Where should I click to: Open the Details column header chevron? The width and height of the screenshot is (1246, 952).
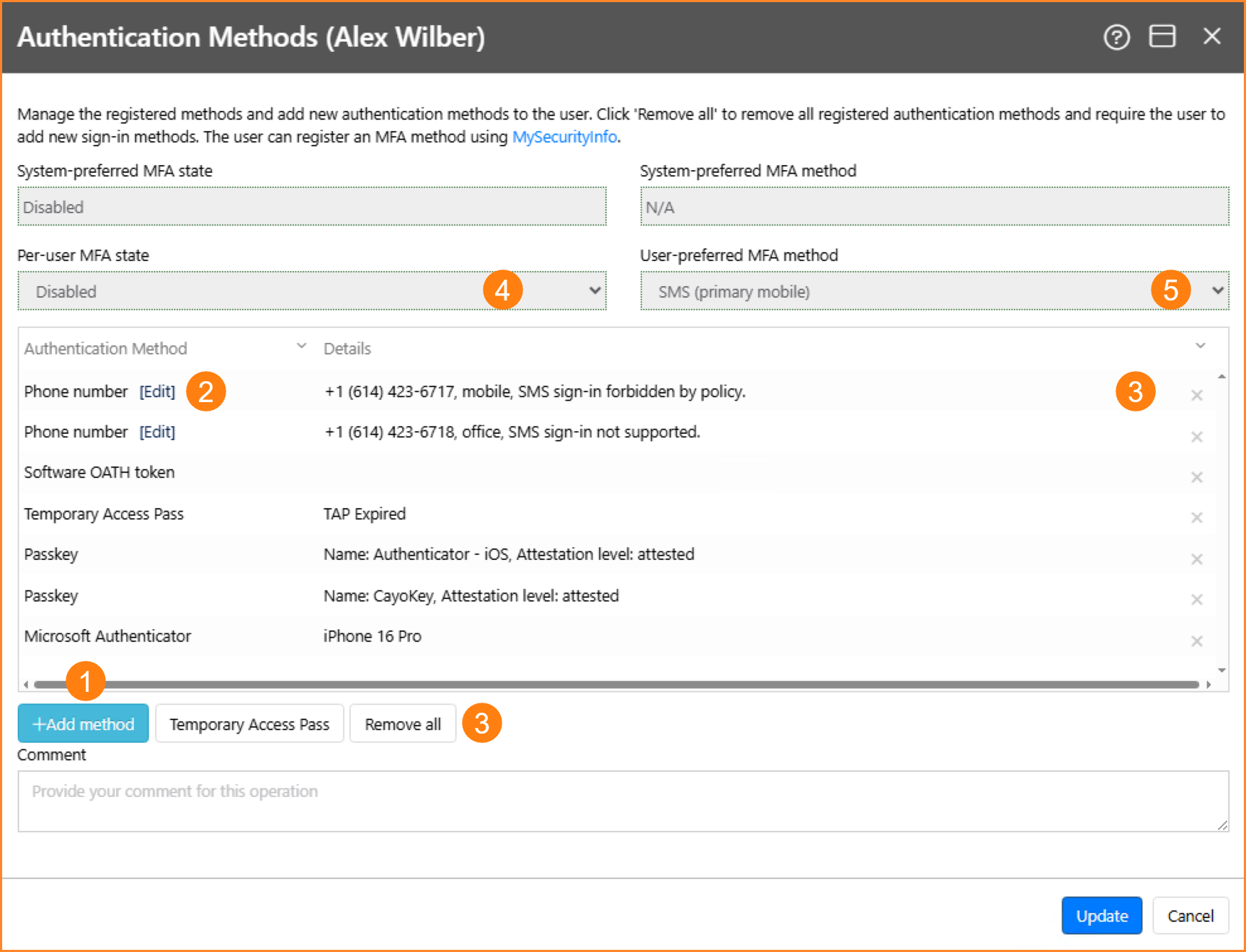(x=1200, y=347)
